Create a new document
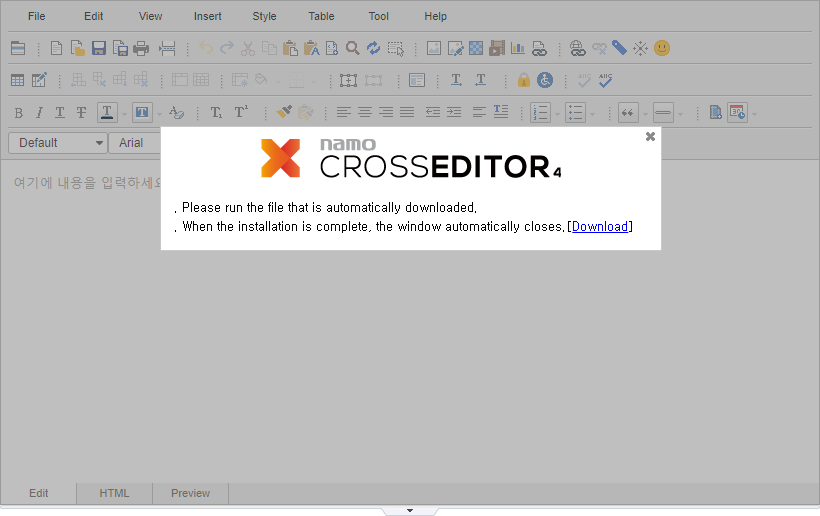820x516 pixels. click(56, 48)
